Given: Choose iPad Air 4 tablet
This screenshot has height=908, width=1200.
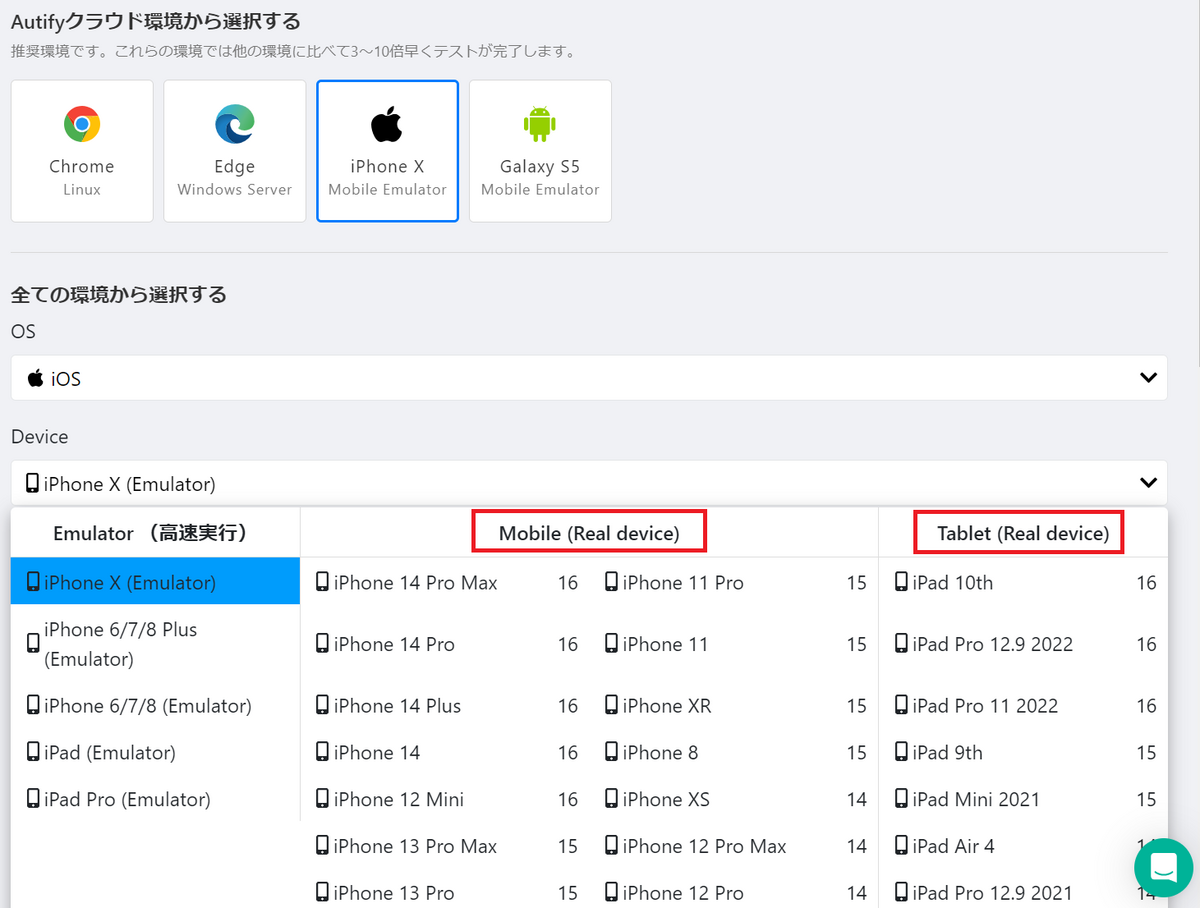Looking at the screenshot, I should point(1025,846).
